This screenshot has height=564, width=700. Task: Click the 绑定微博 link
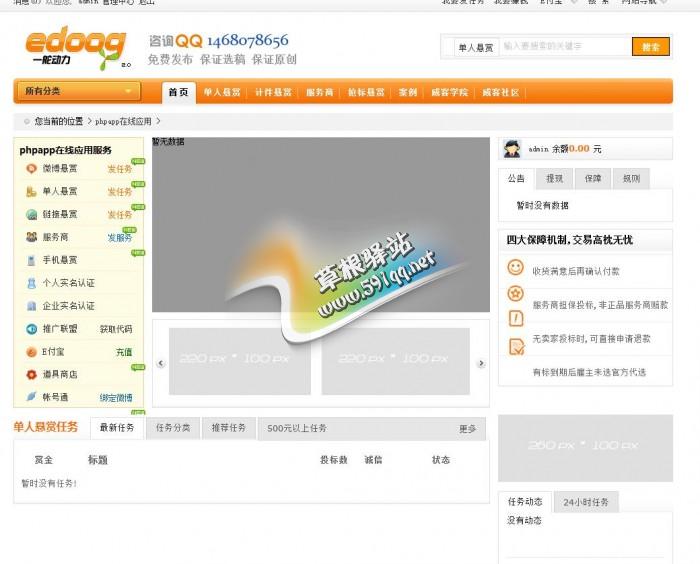(115, 397)
